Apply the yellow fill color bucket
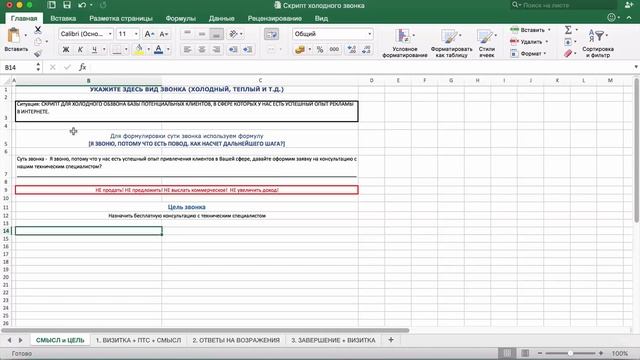 point(139,50)
